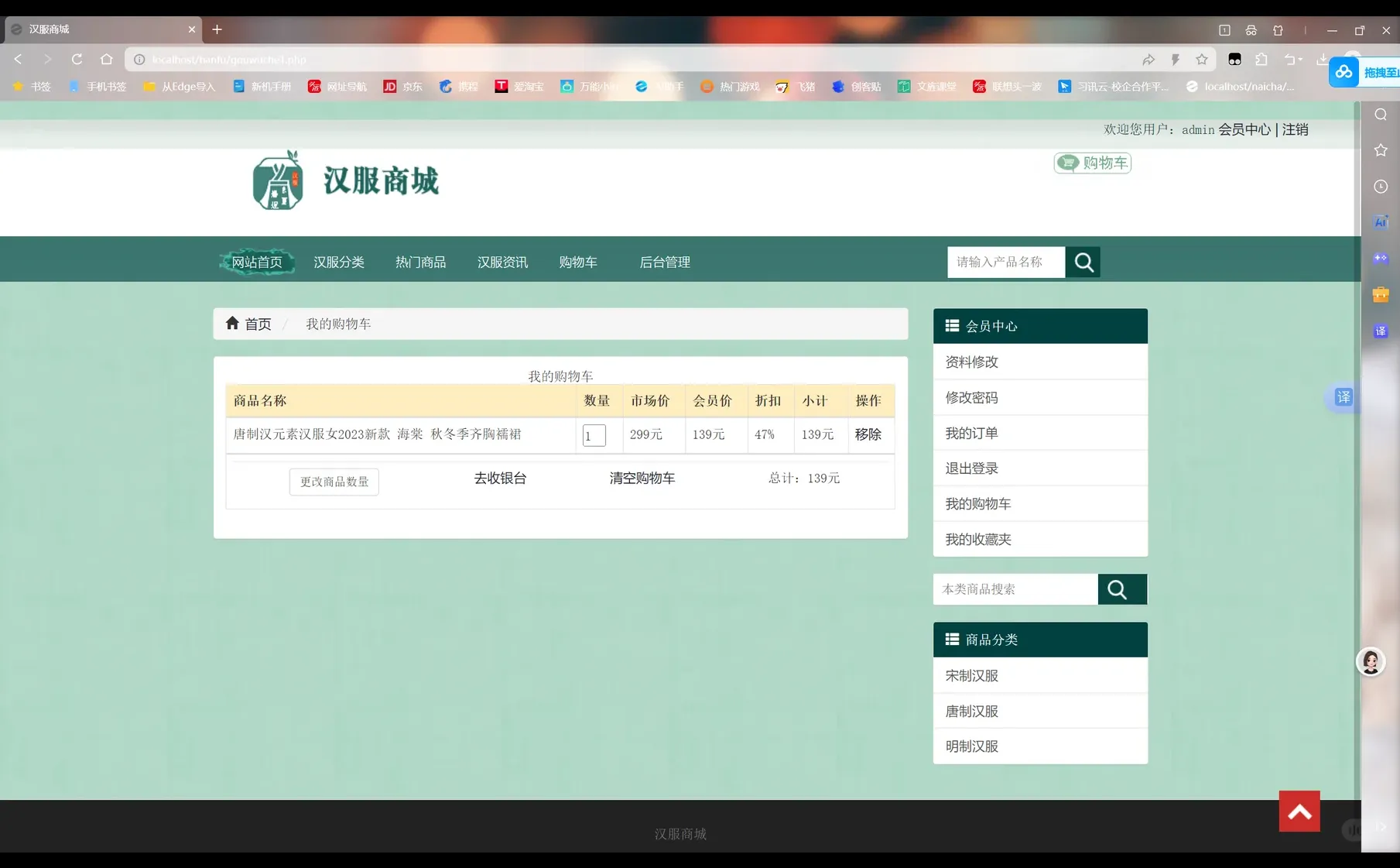Click 退出登录 in member center
This screenshot has width=1400, height=868.
[x=1040, y=468]
